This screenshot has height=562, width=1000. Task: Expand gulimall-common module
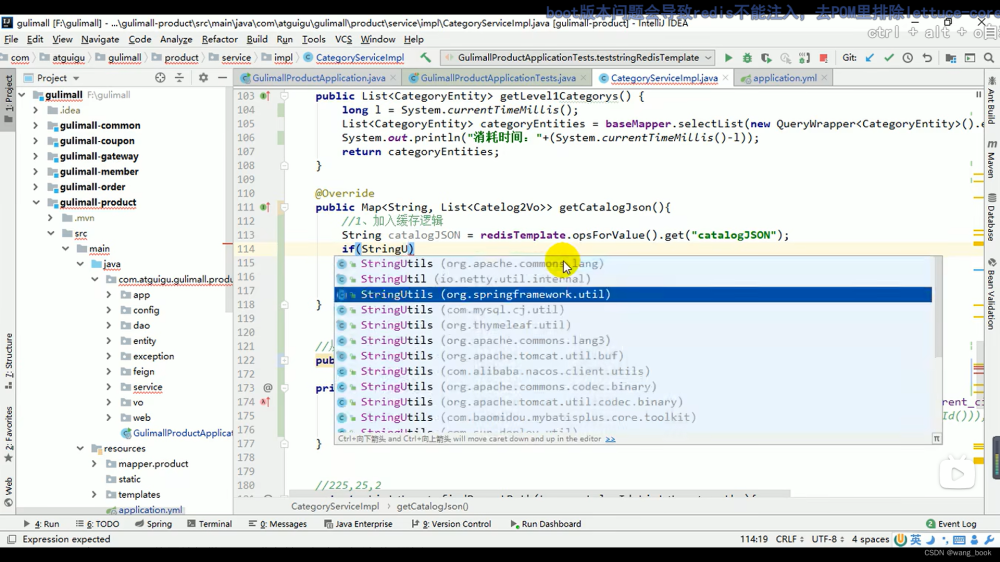pyautogui.click(x=36, y=126)
